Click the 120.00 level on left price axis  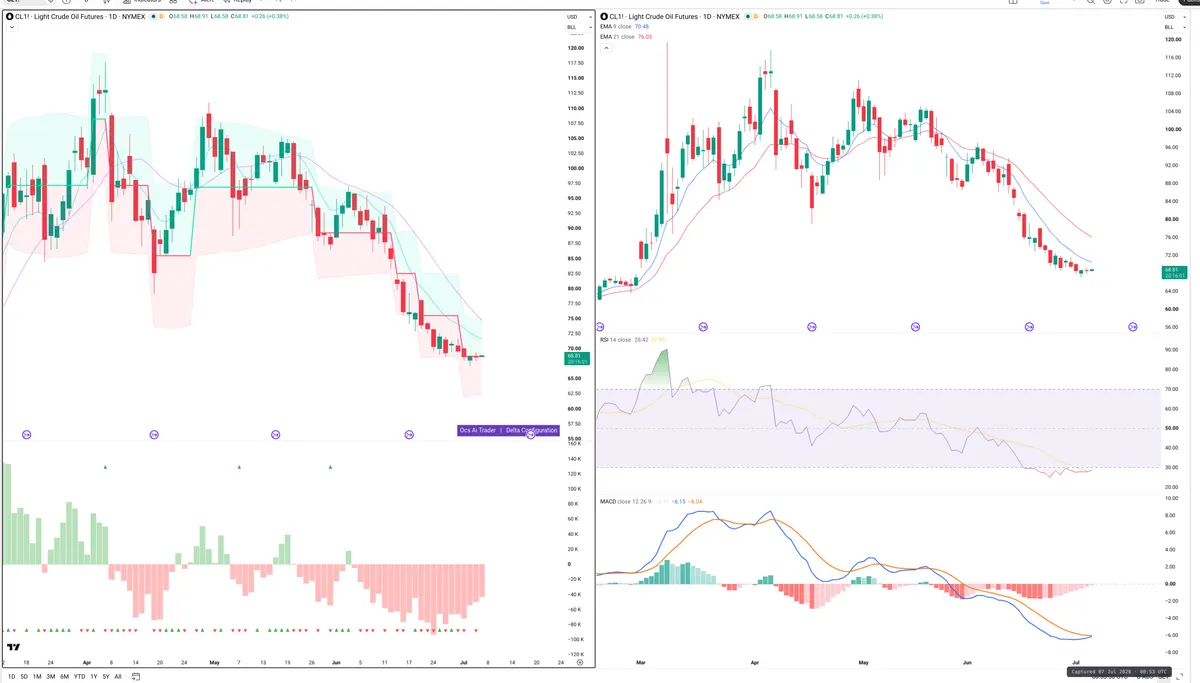(575, 48)
